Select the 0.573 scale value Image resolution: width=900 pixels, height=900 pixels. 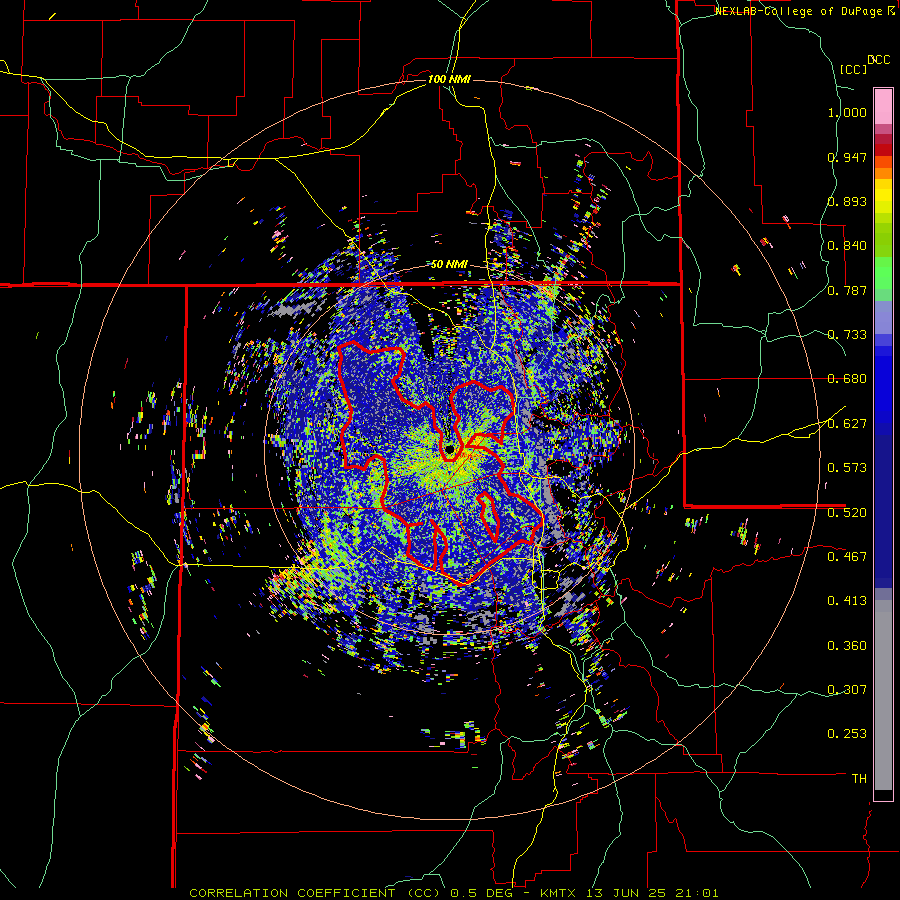click(x=847, y=468)
